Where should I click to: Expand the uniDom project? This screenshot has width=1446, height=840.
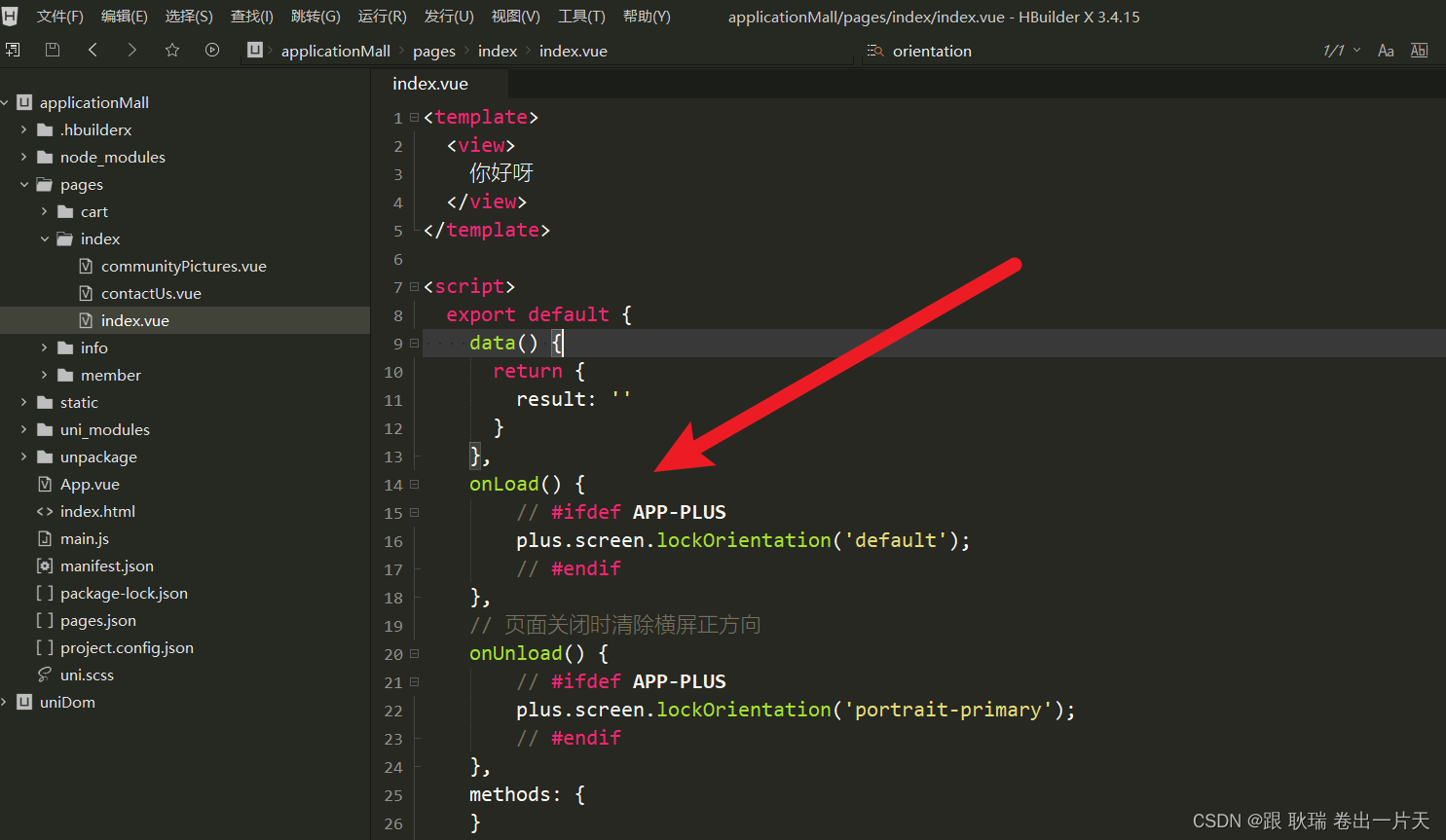[x=5, y=702]
